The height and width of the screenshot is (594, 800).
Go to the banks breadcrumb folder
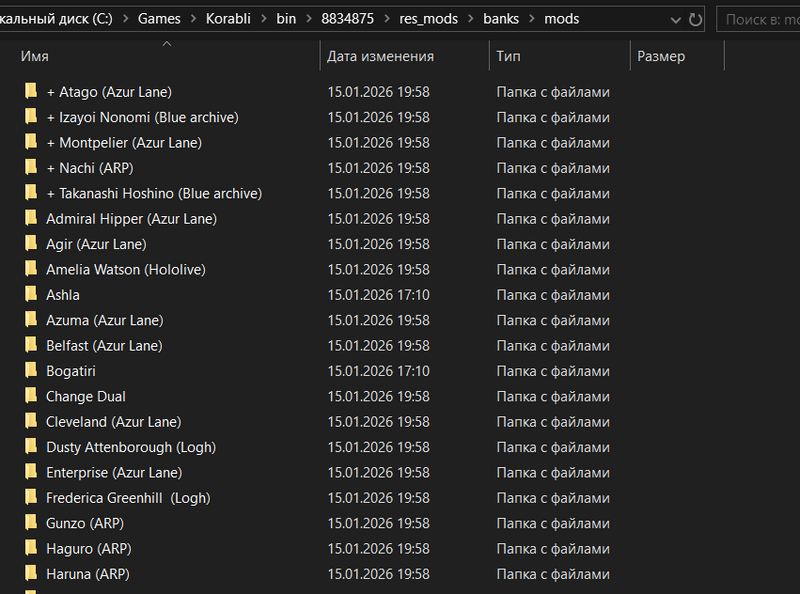coord(500,19)
